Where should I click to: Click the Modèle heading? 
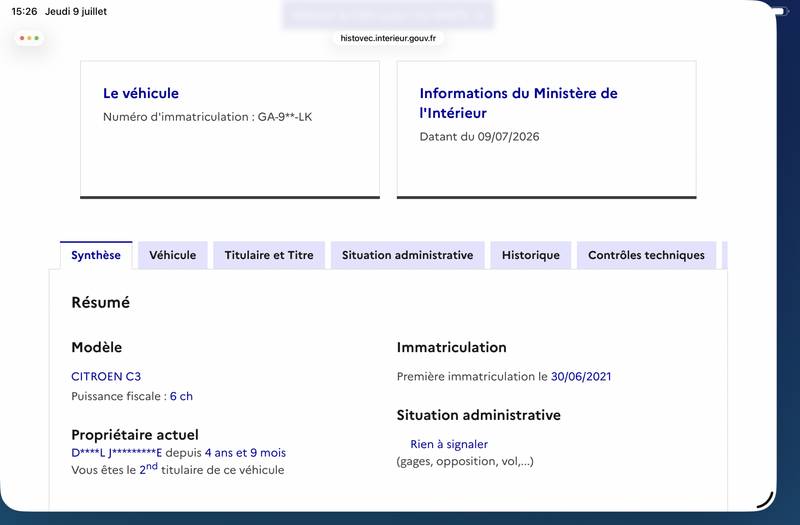tap(97, 347)
